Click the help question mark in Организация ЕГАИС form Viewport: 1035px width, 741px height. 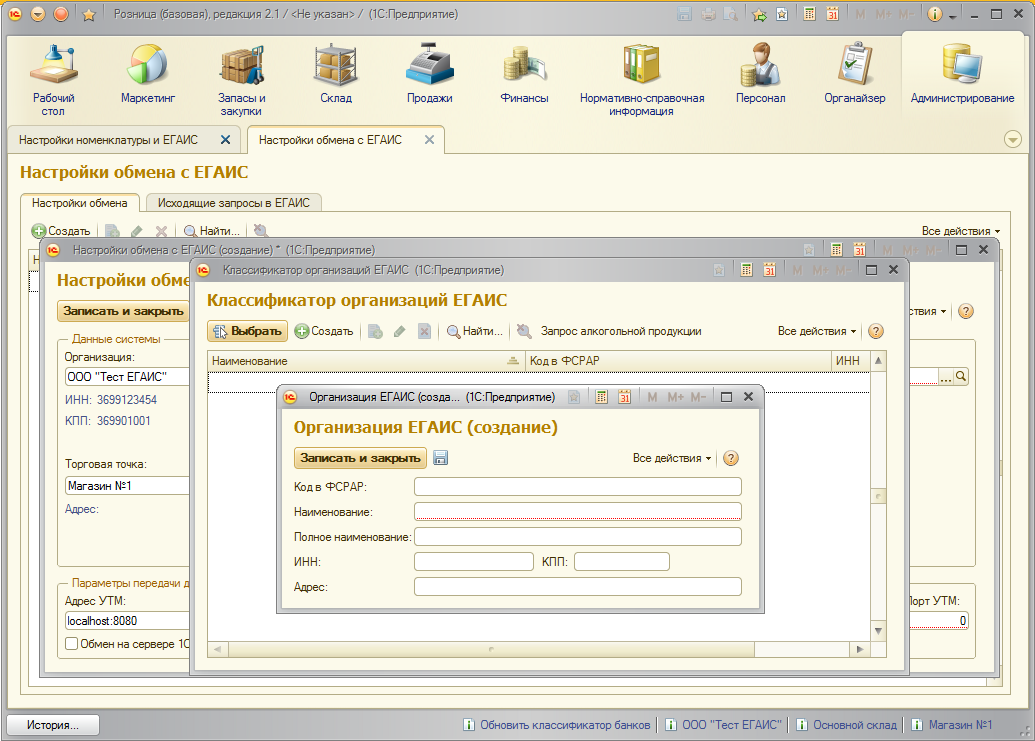731,458
